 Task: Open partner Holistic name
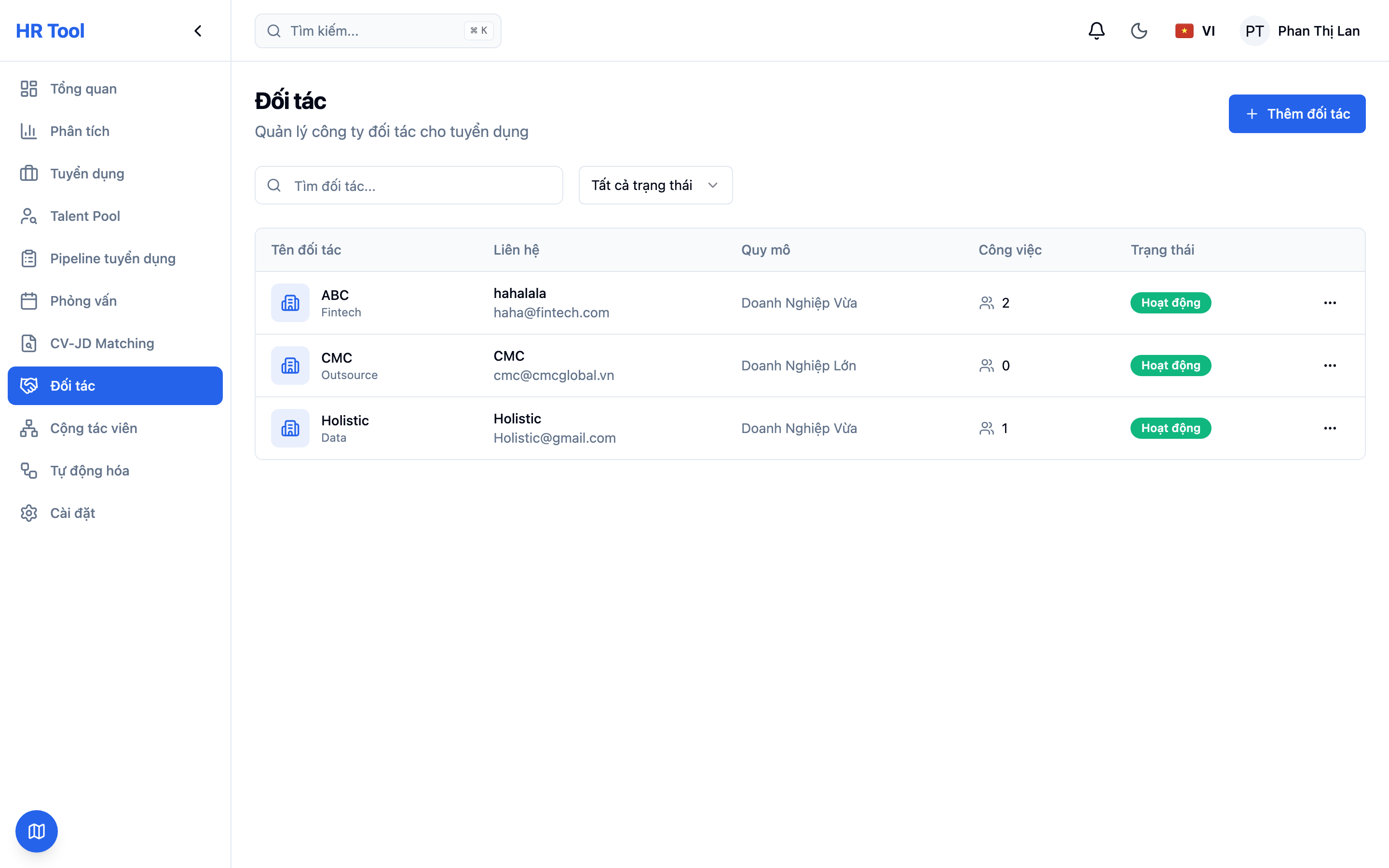[x=345, y=420]
